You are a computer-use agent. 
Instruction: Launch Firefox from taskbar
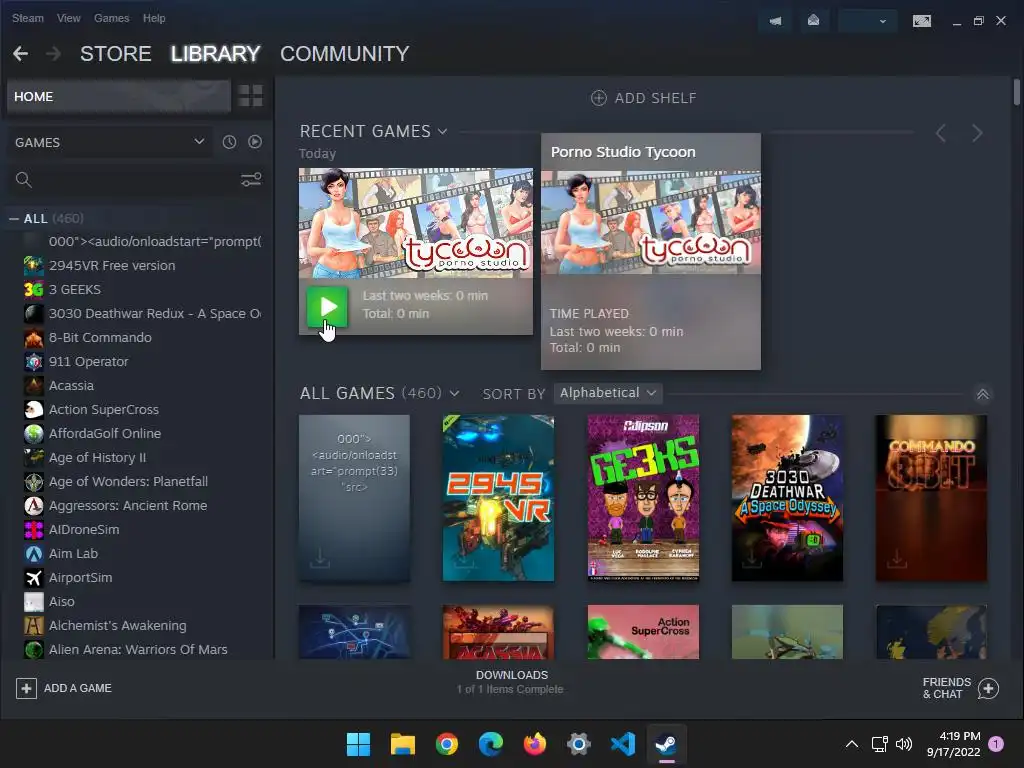535,744
